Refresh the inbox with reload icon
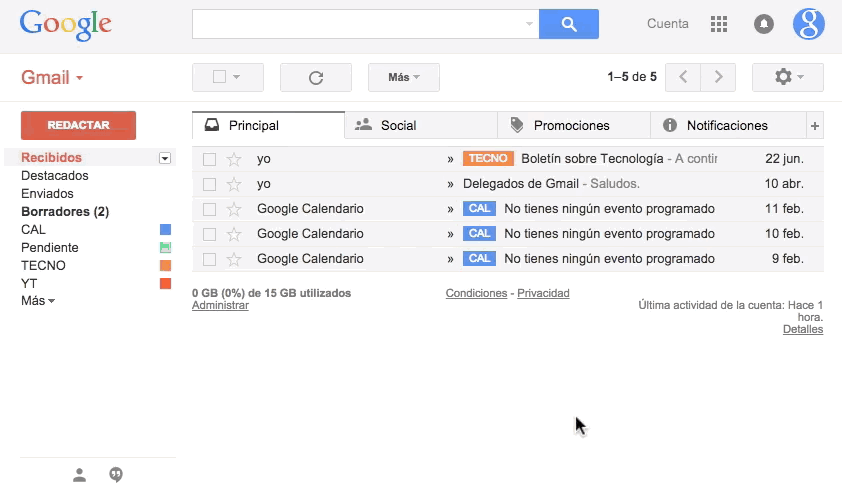Image resolution: width=842 pixels, height=486 pixels. pos(316,77)
